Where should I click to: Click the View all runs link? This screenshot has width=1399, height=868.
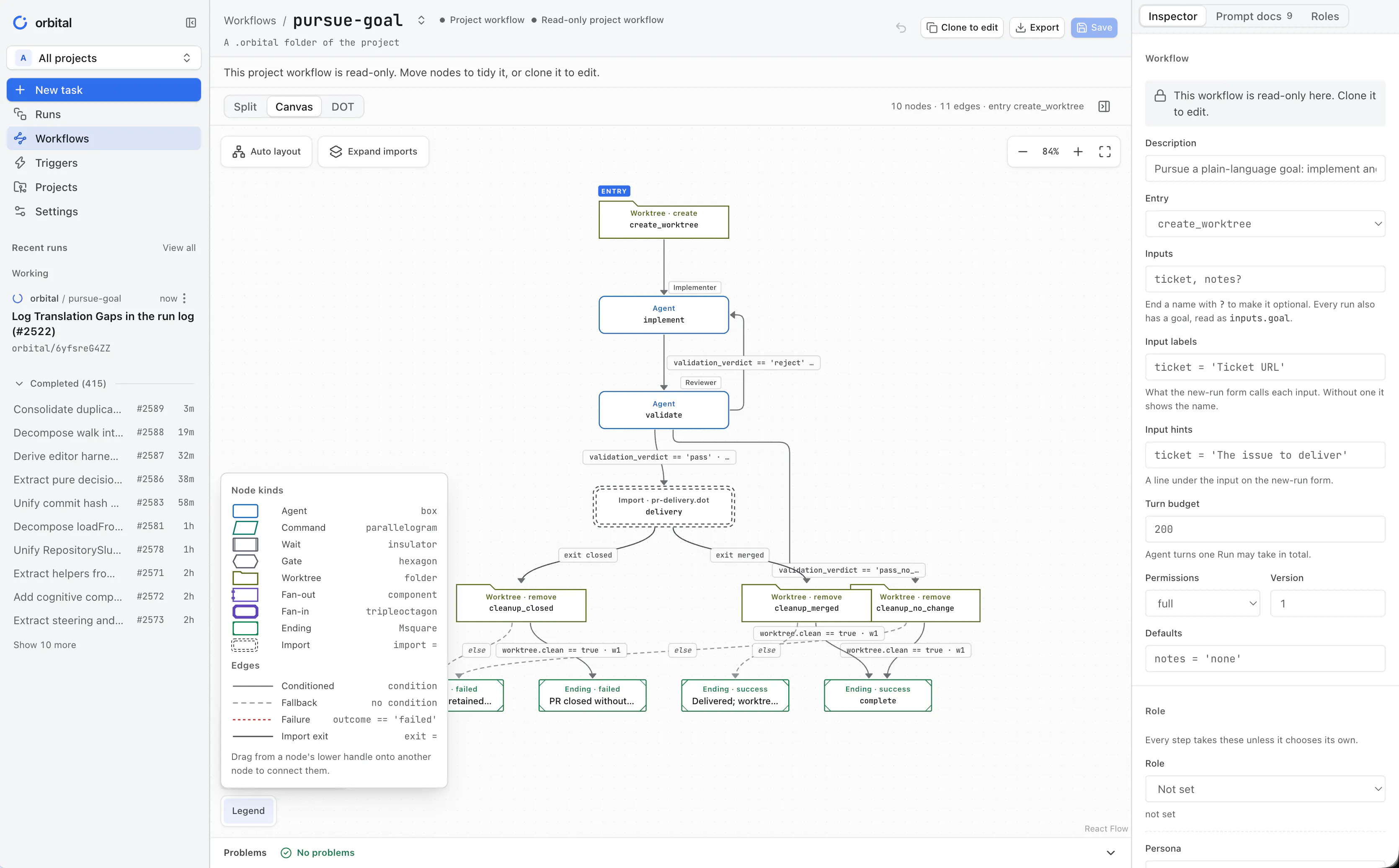point(179,248)
